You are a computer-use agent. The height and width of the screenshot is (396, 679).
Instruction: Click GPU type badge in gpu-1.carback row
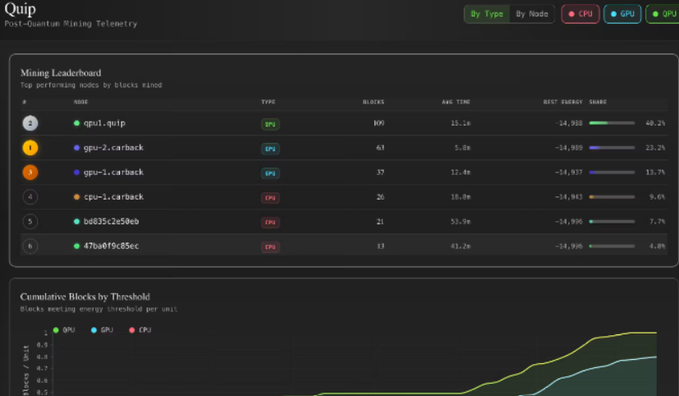(270, 173)
